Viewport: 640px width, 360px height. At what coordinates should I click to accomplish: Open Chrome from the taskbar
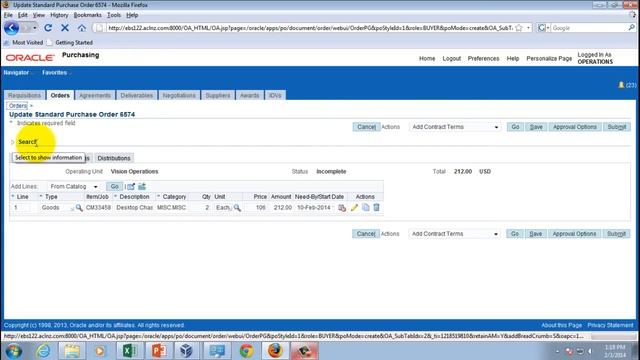click(x=246, y=351)
